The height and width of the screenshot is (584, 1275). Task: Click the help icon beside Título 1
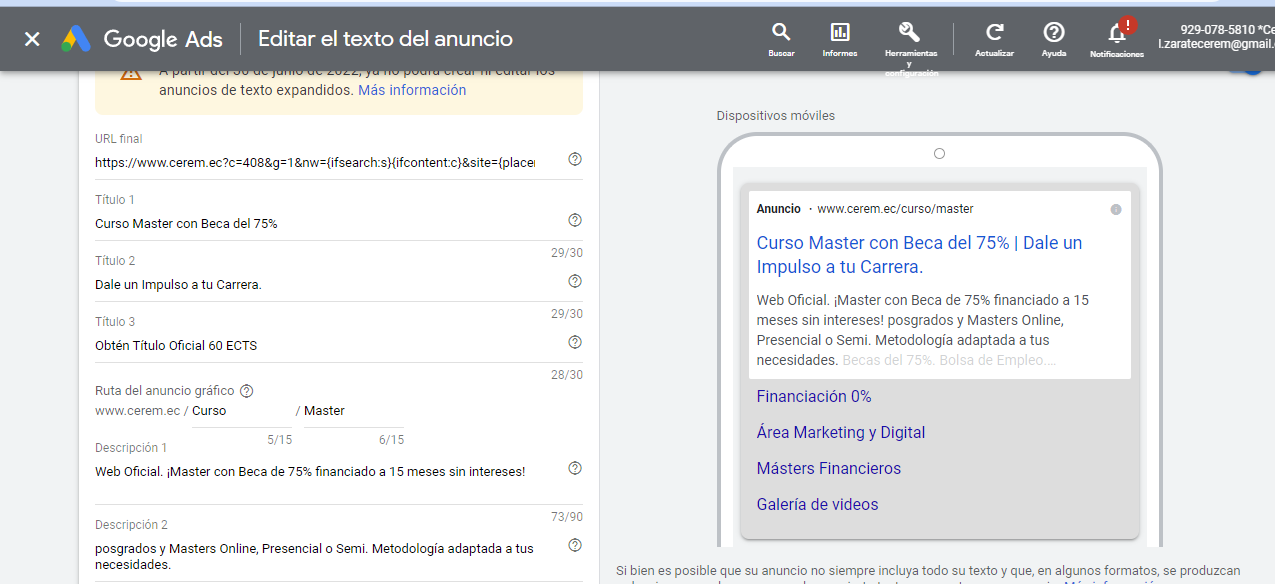click(575, 220)
